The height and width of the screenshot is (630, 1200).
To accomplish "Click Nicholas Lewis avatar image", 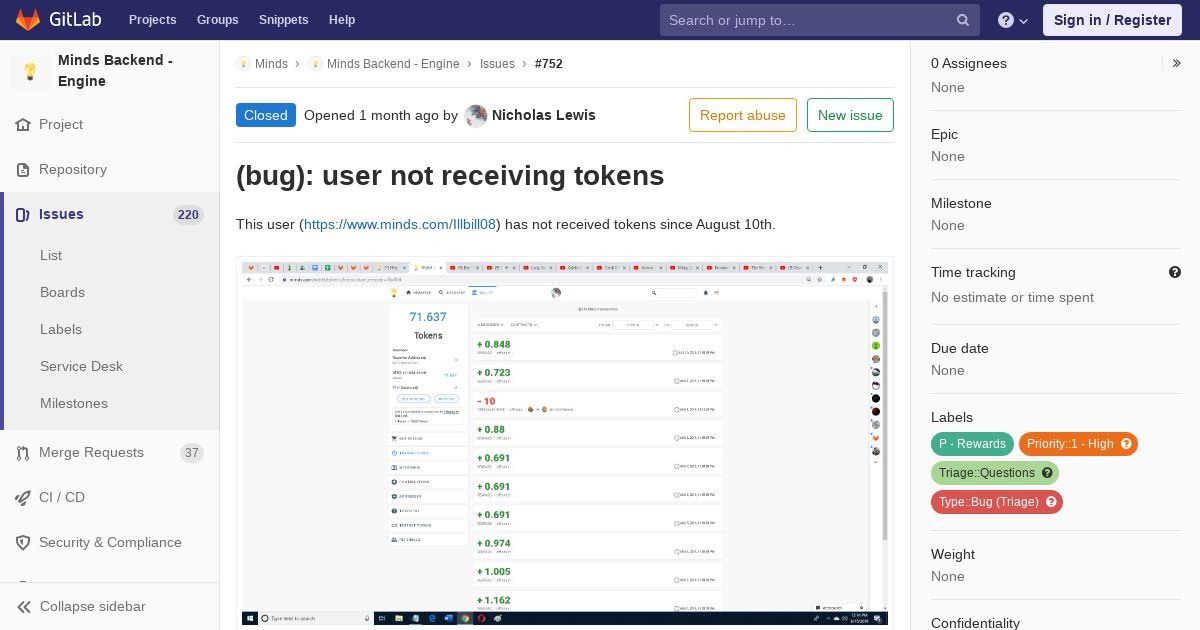I will tap(476, 116).
